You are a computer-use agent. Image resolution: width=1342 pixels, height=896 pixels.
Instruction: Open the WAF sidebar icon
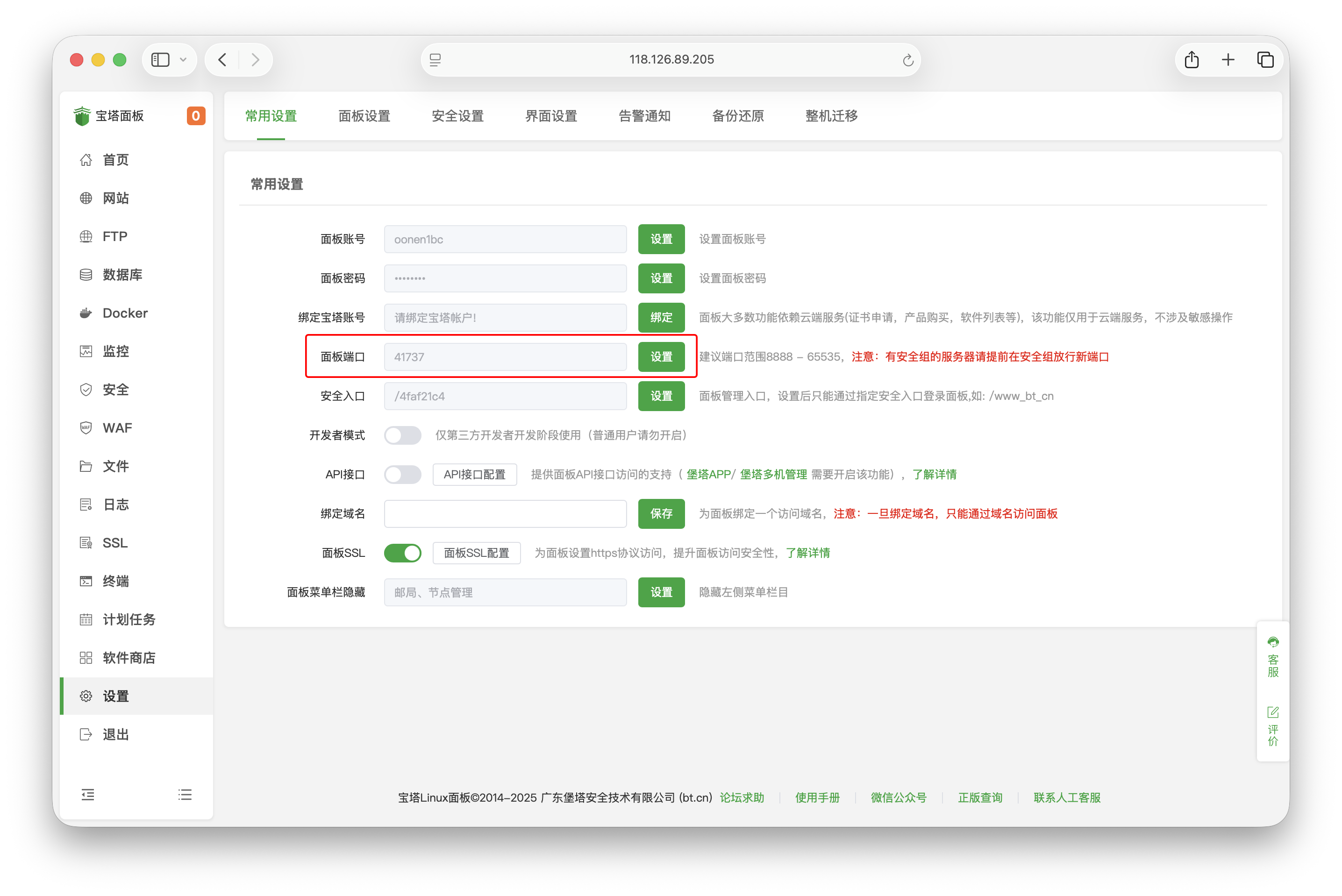pos(116,427)
